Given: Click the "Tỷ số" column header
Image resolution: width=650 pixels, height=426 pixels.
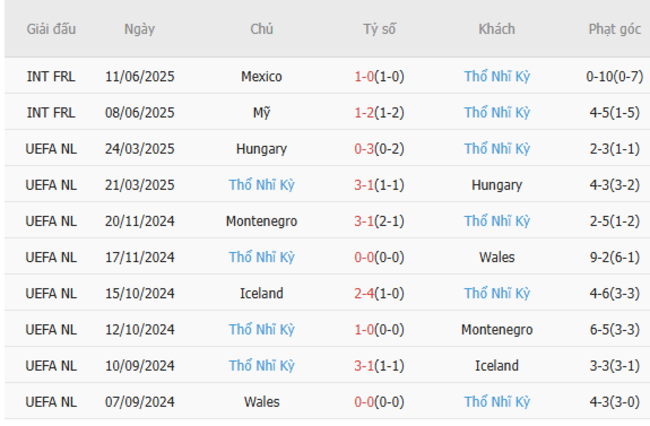Looking at the screenshot, I should [379, 29].
